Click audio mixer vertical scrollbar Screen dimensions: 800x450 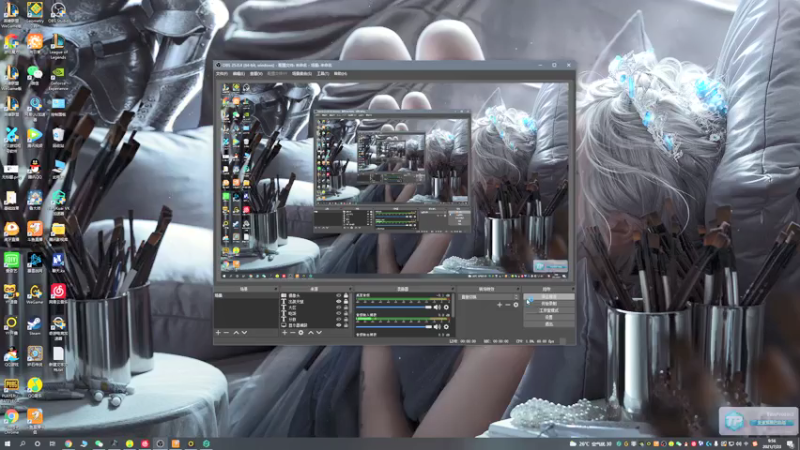[x=453, y=305]
